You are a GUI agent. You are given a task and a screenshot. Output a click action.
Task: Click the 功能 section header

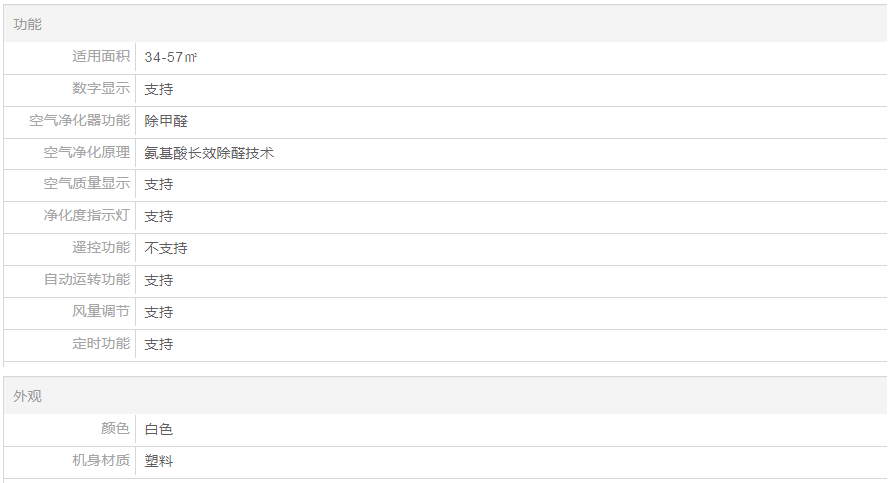click(x=28, y=24)
